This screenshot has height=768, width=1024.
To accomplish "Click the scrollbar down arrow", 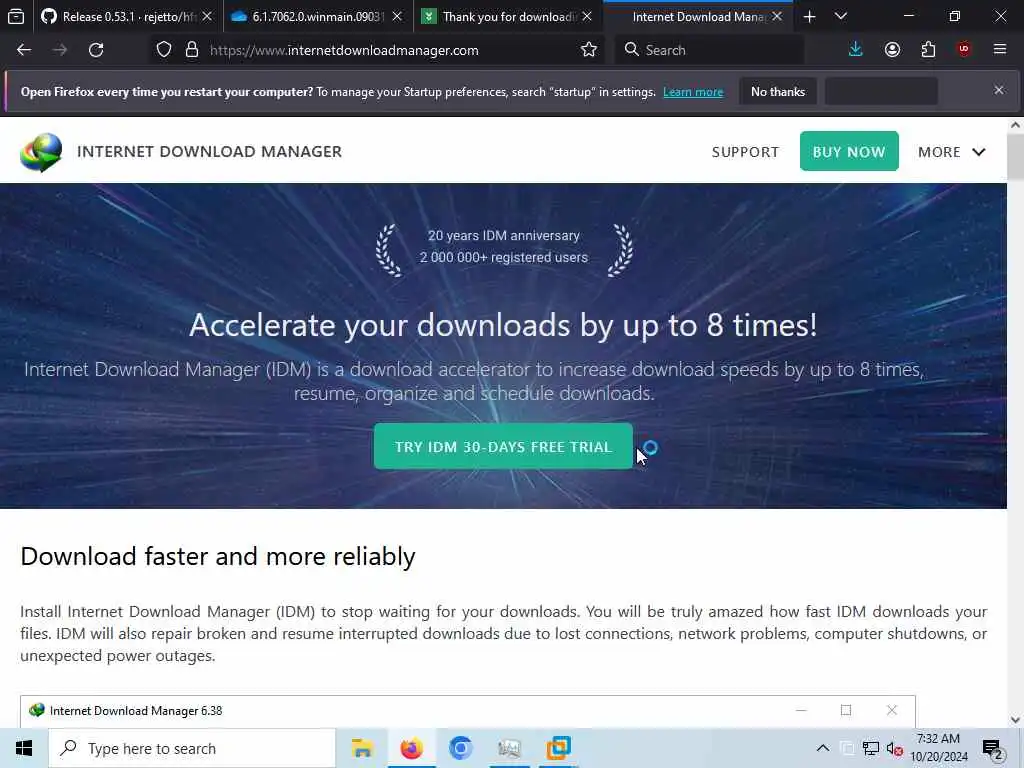I will click(1016, 720).
